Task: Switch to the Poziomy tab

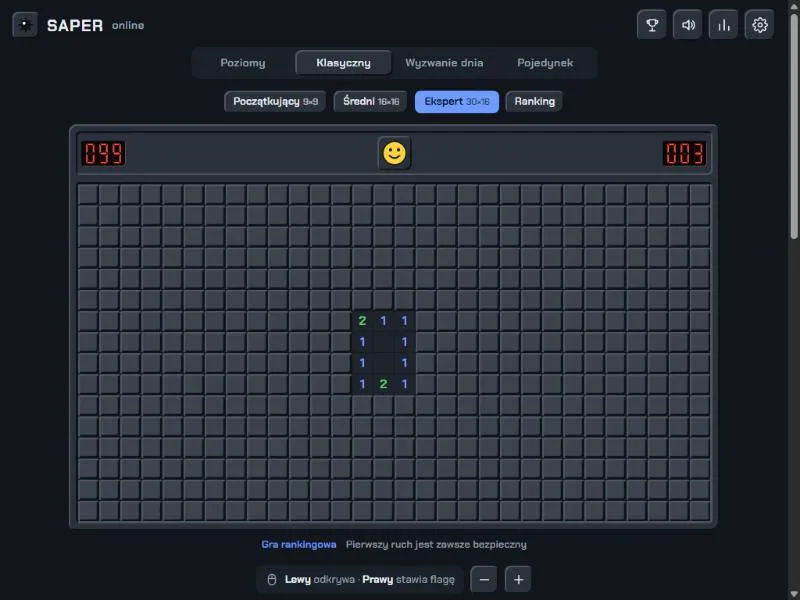Action: tap(243, 63)
